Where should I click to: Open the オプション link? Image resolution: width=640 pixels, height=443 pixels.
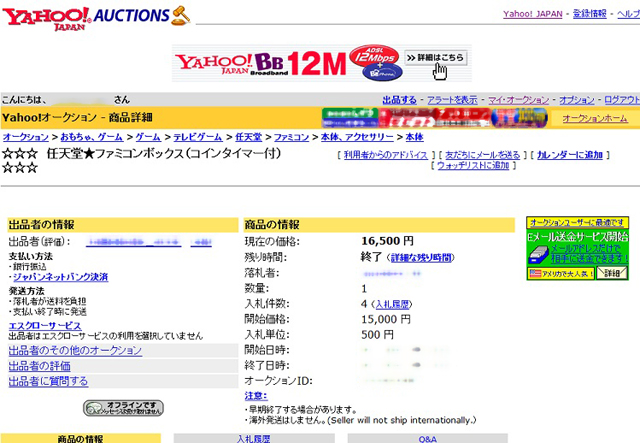point(576,100)
